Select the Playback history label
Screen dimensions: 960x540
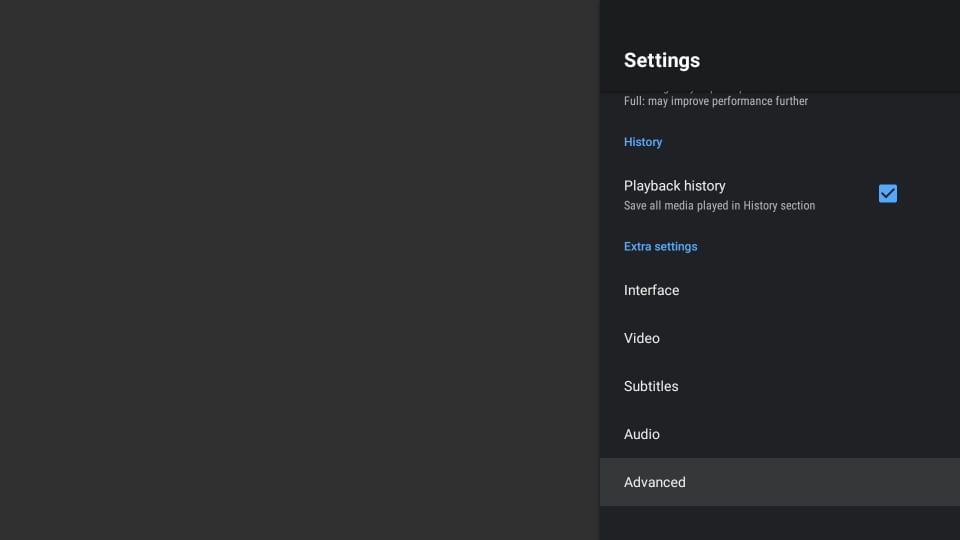(x=674, y=186)
